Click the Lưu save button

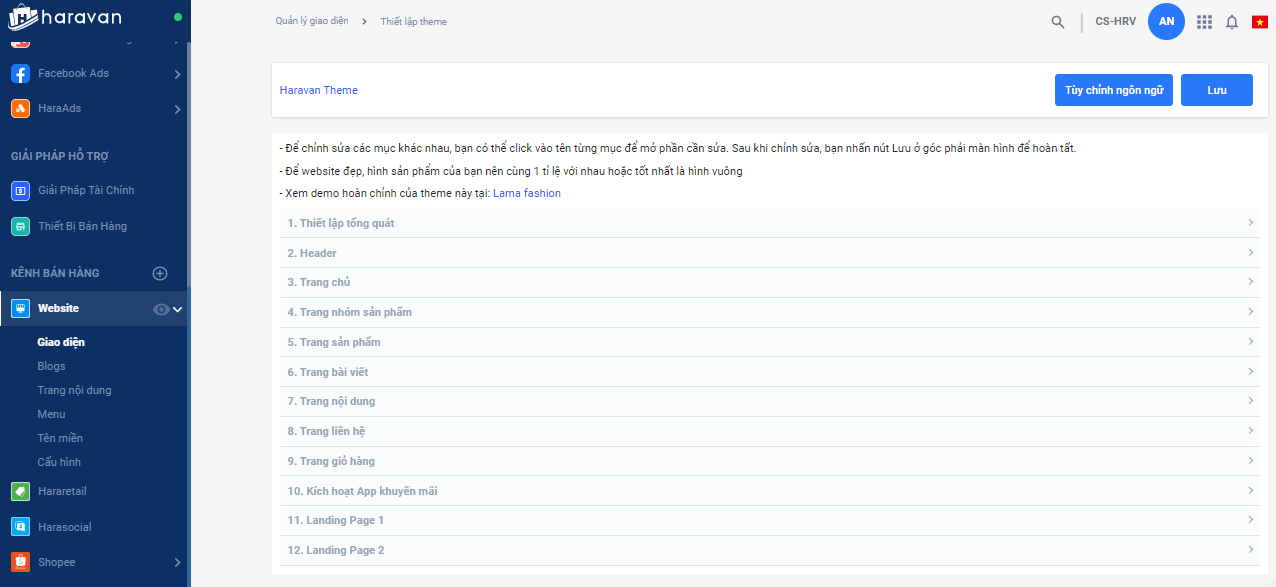click(1216, 90)
